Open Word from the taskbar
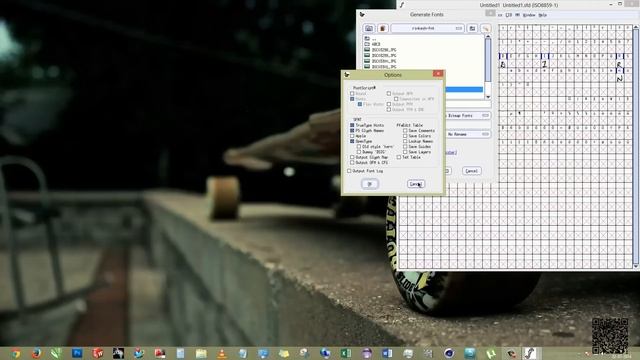Screen dimensions: 640x360 coord(387,353)
